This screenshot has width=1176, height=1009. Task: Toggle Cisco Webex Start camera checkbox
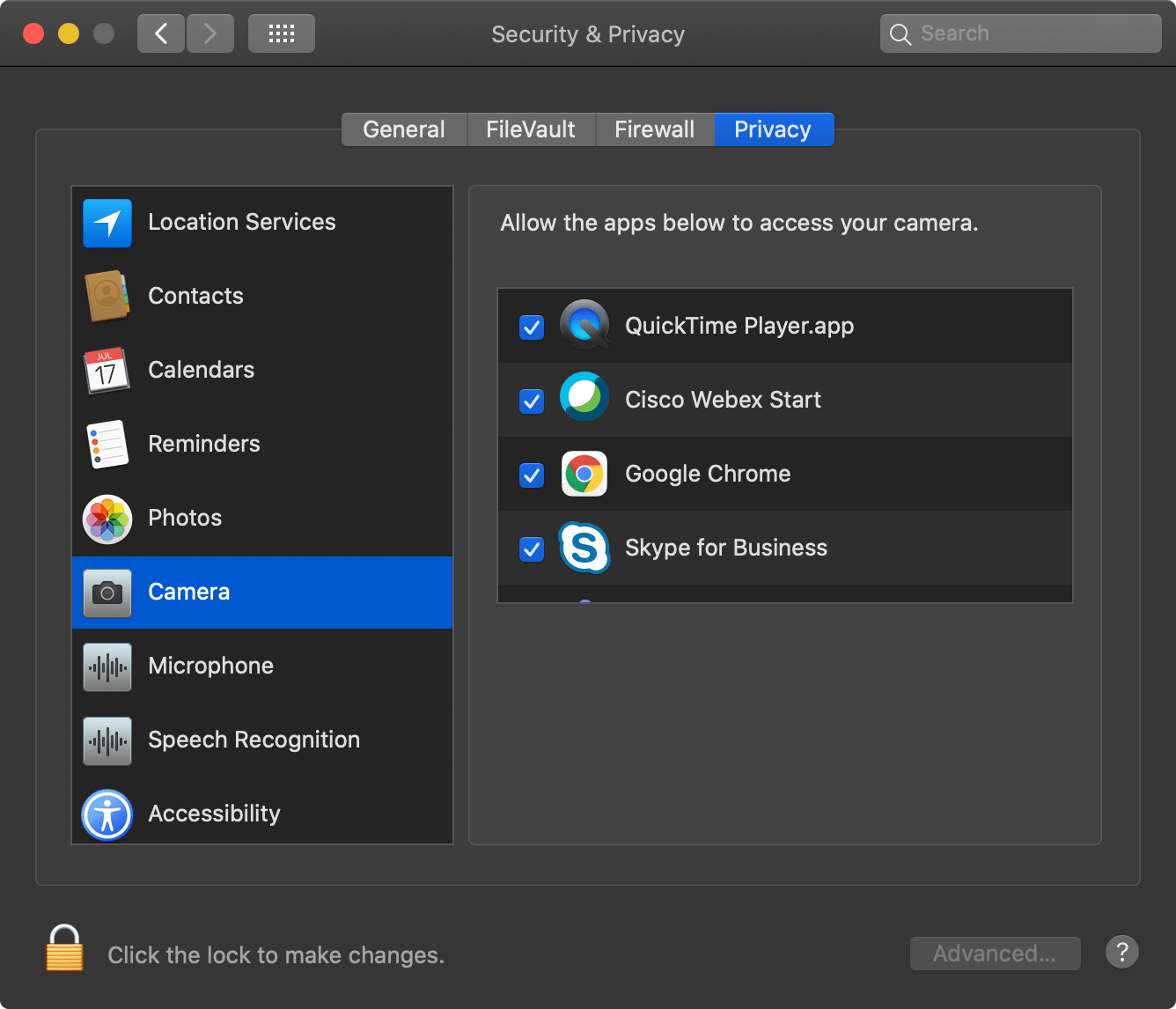pos(532,401)
